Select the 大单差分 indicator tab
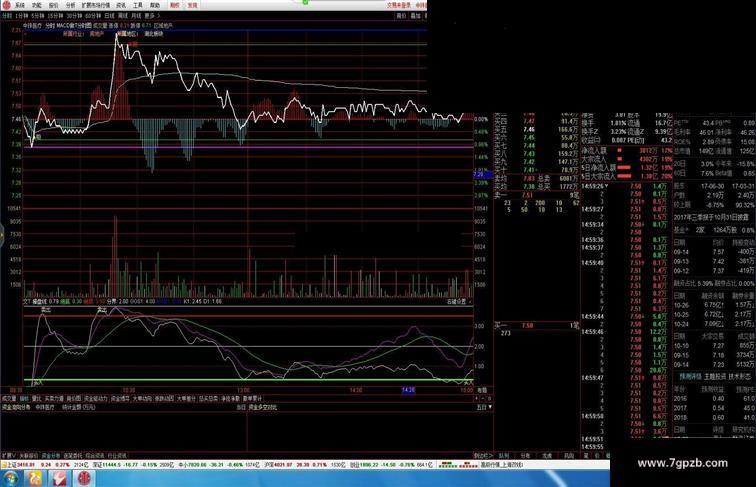 [186, 399]
